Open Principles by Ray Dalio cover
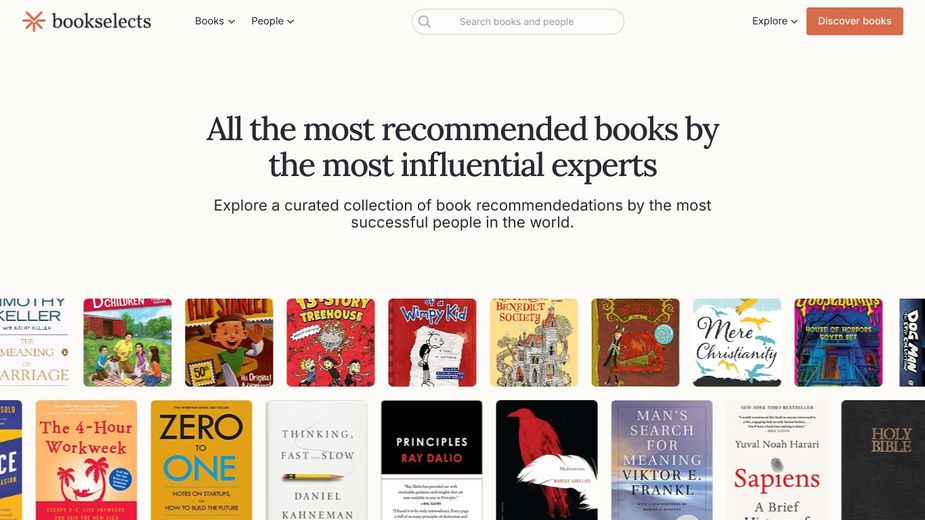The image size is (925, 520). click(431, 460)
